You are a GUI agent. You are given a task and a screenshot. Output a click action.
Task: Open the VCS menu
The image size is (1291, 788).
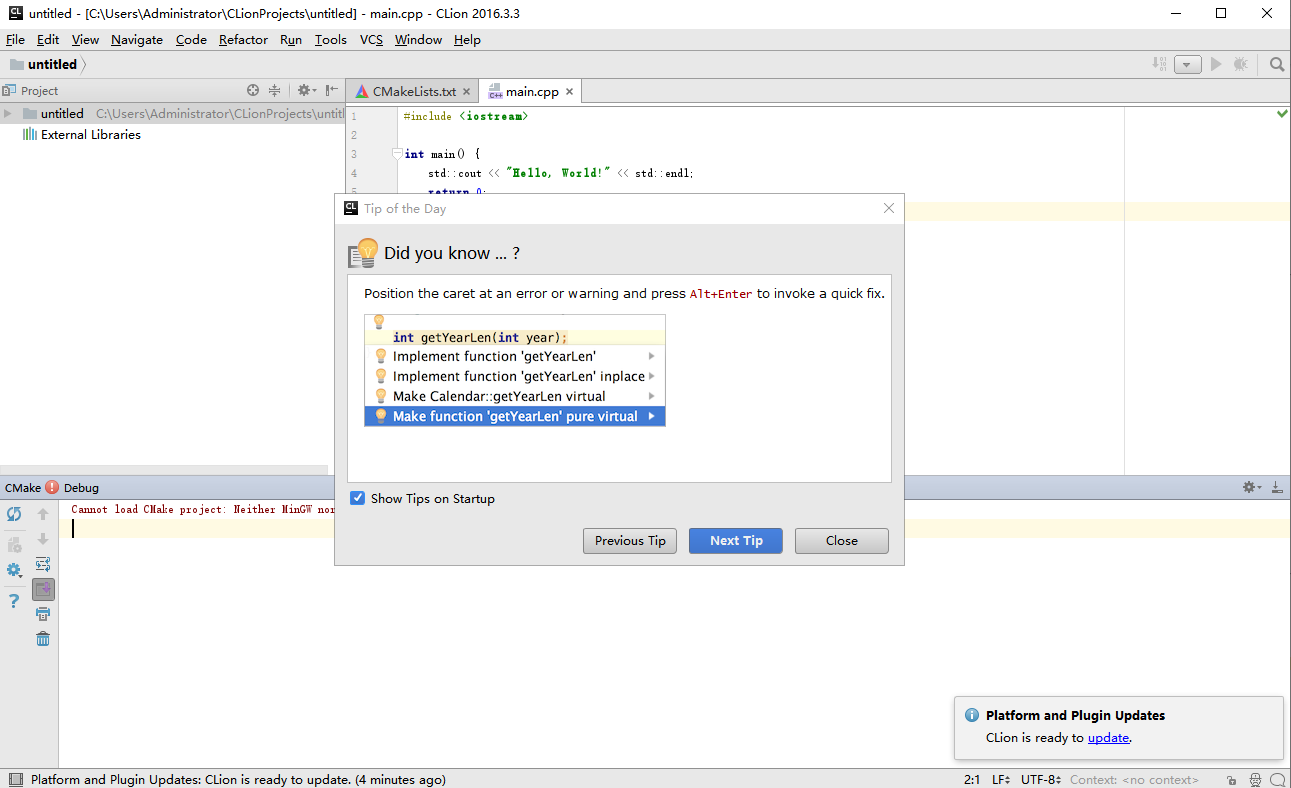point(371,39)
